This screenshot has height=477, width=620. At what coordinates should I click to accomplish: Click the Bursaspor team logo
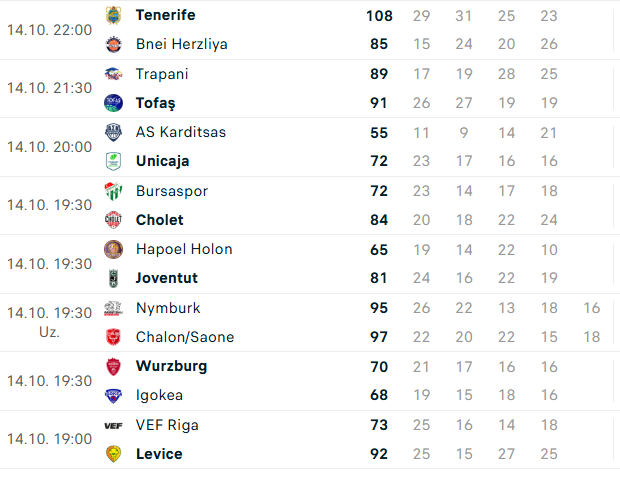114,191
